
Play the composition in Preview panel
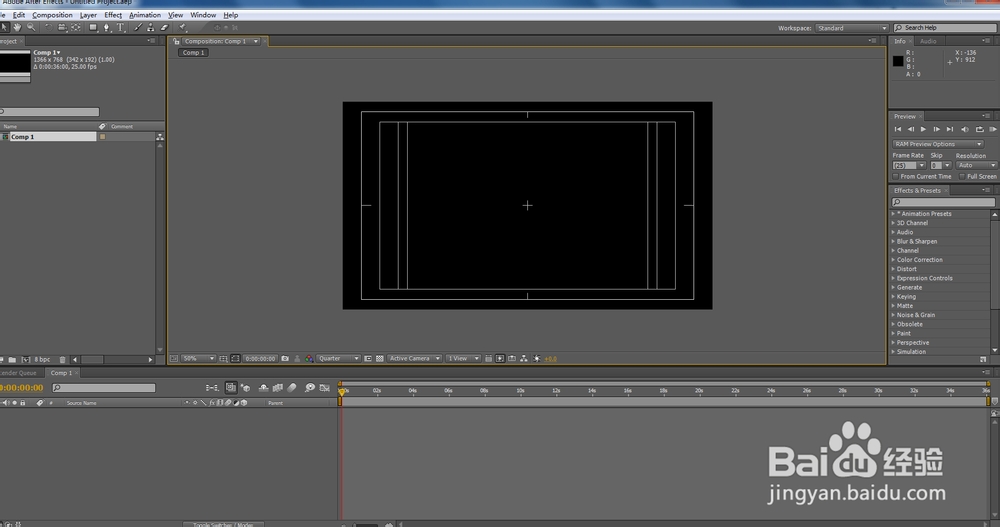click(923, 130)
